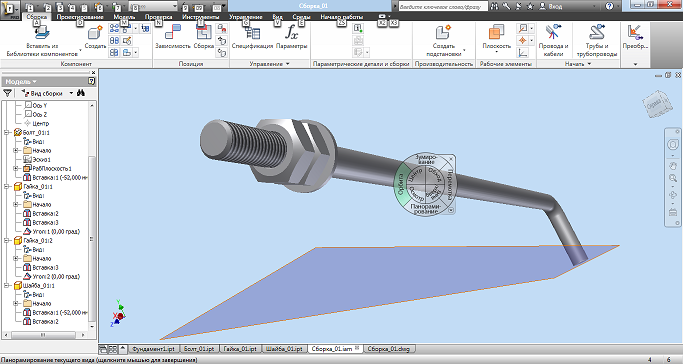Expand Начало folder under Болт_01:1
The height and width of the screenshot is (364, 683).
pos(16,150)
